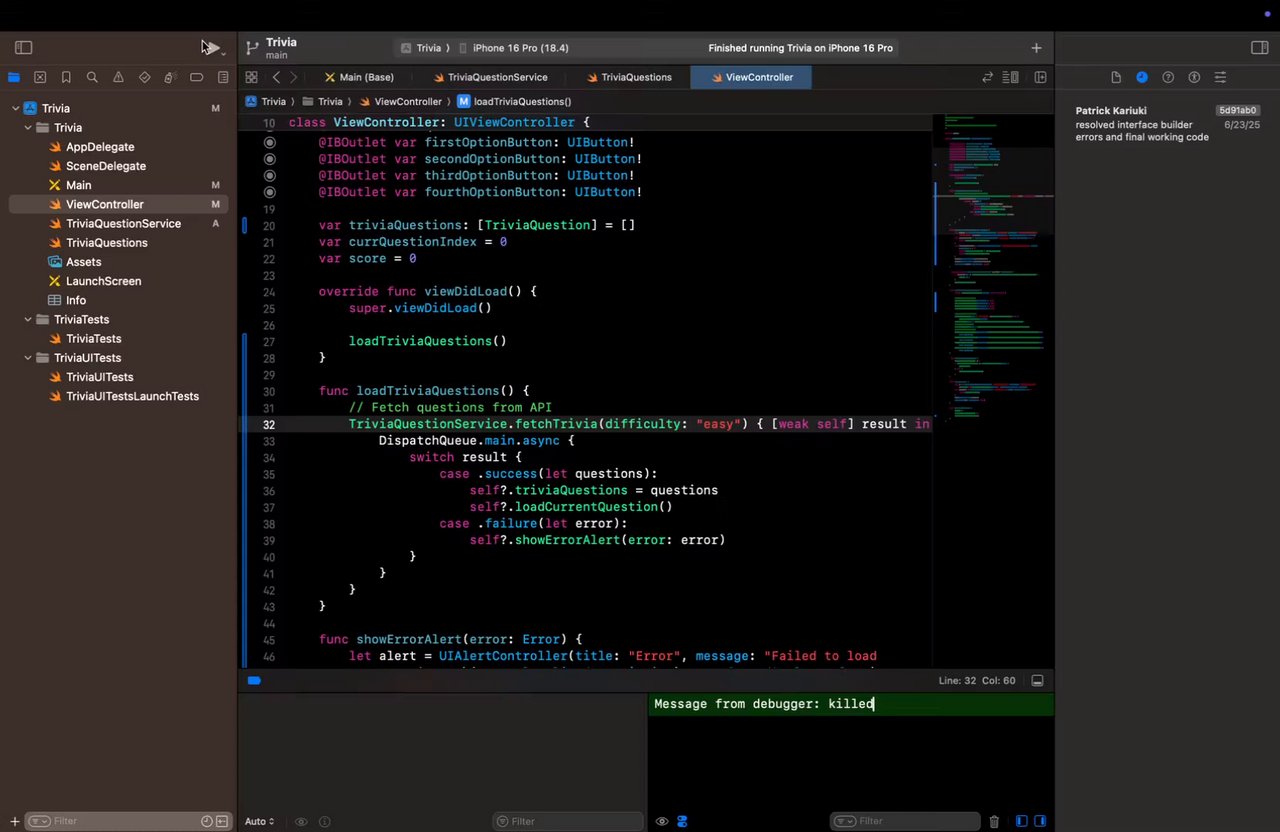Click the Run play button
The width and height of the screenshot is (1280, 832).
pyautogui.click(x=209, y=47)
